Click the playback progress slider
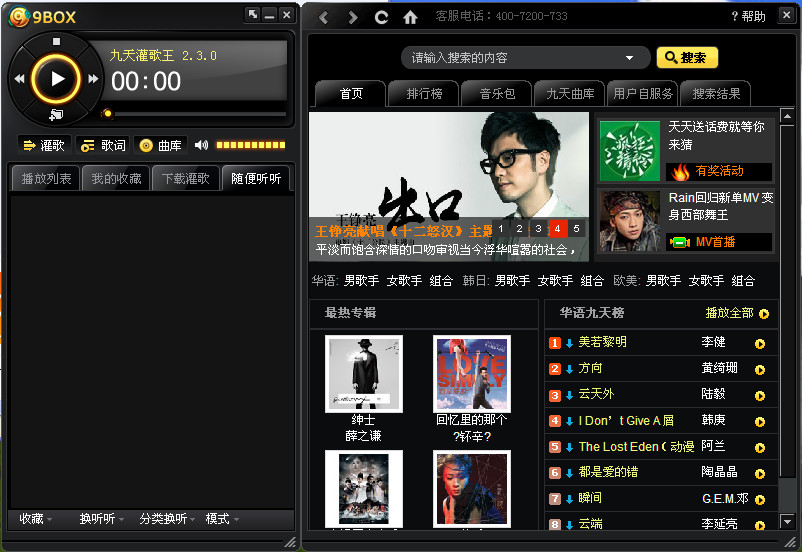This screenshot has height=552, width=802. pos(194,114)
